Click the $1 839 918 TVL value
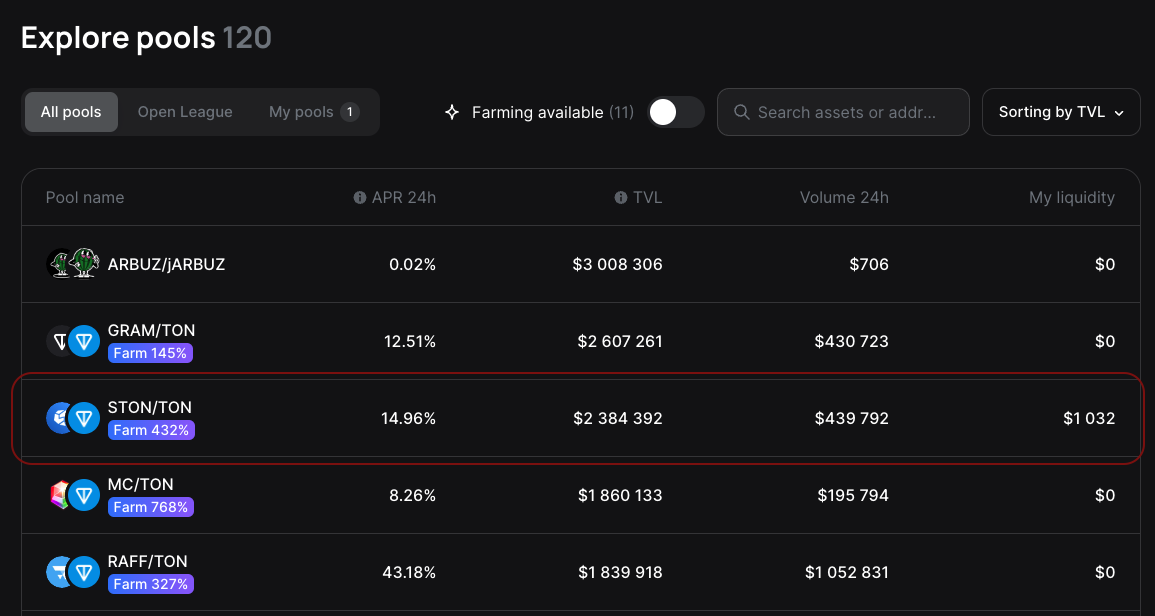 click(x=620, y=573)
